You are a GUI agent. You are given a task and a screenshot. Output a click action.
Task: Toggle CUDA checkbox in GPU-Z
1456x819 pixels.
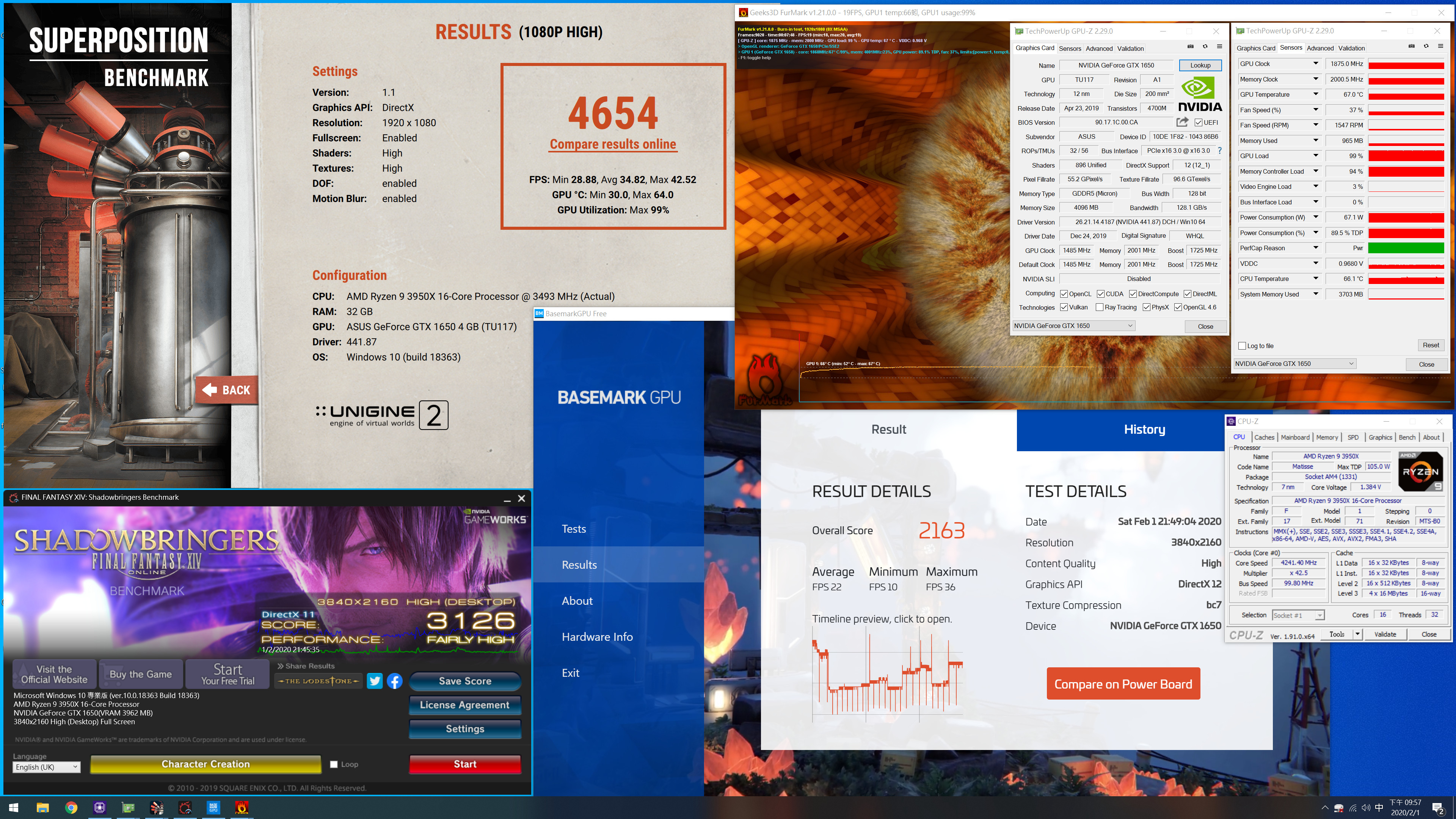tap(1100, 294)
